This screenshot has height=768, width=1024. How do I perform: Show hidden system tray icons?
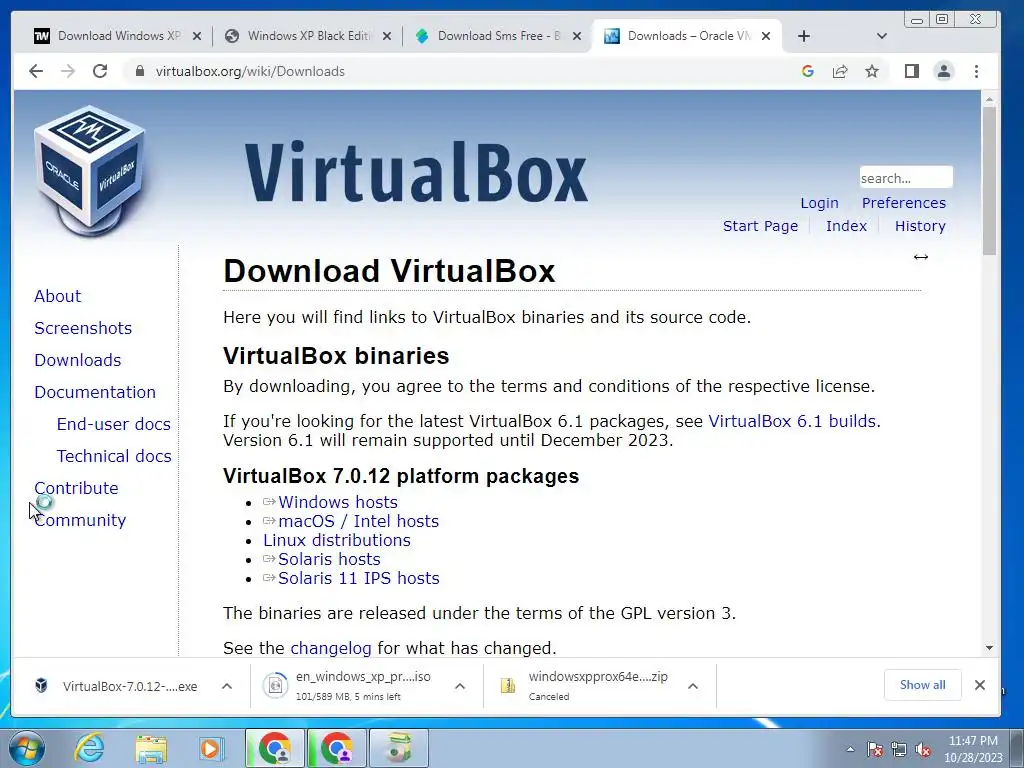click(x=850, y=749)
